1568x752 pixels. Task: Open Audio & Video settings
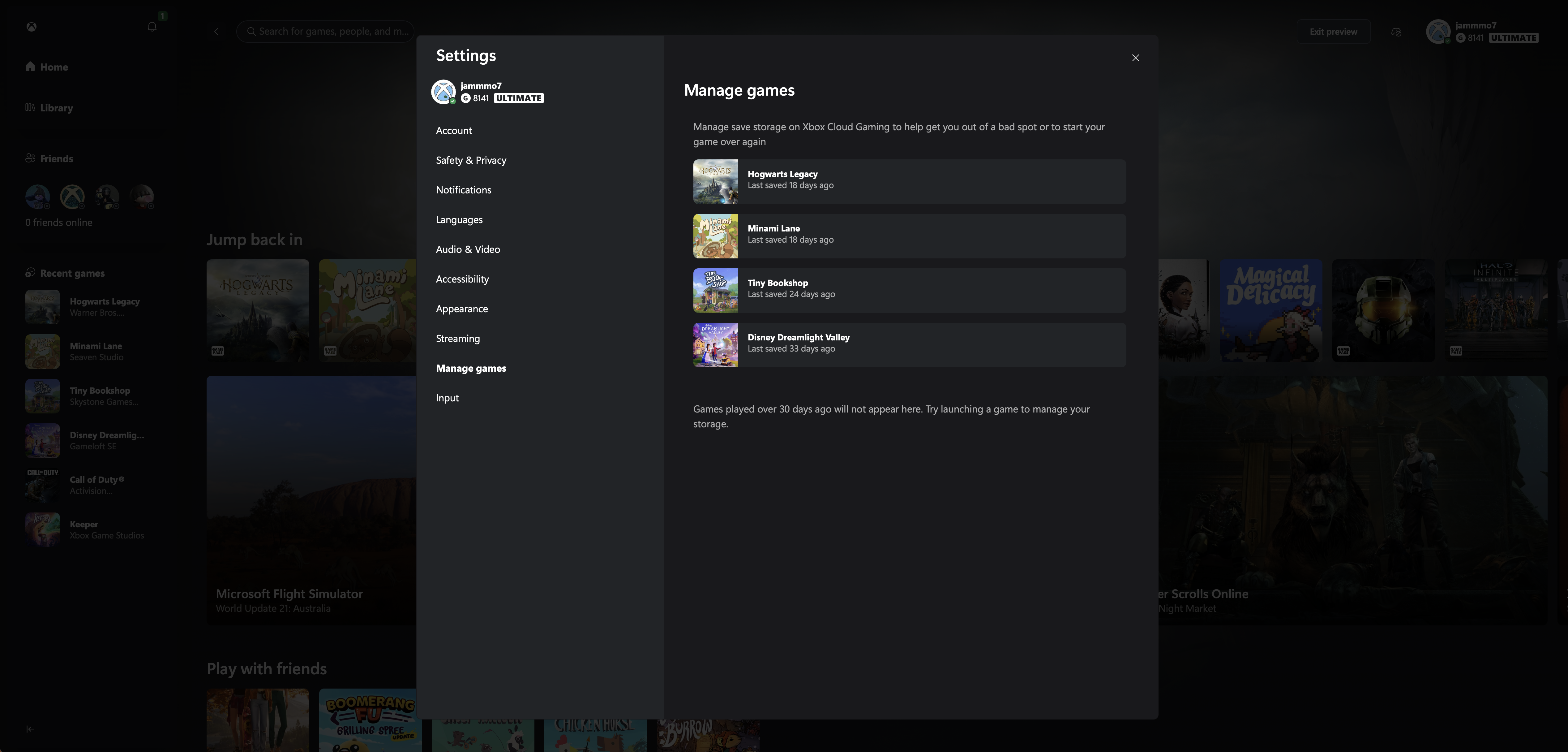[x=468, y=250]
